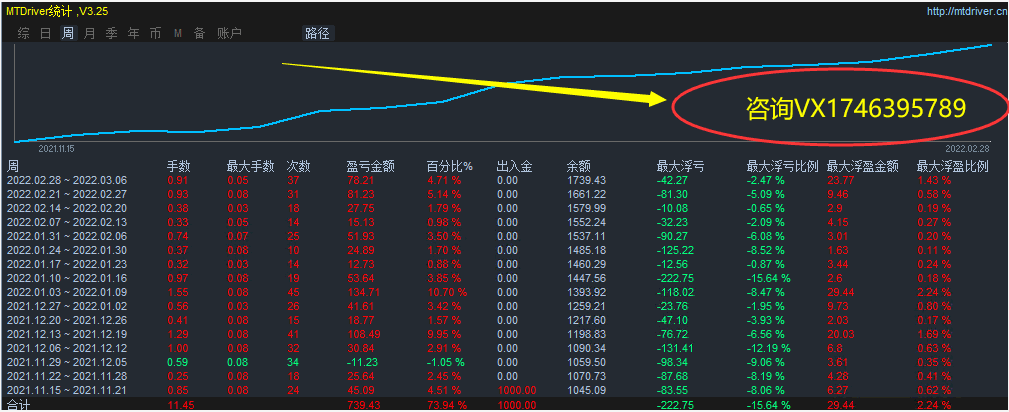This screenshot has height=412, width=1009.
Task: Click the 手数 column header
Action: pyautogui.click(x=178, y=167)
